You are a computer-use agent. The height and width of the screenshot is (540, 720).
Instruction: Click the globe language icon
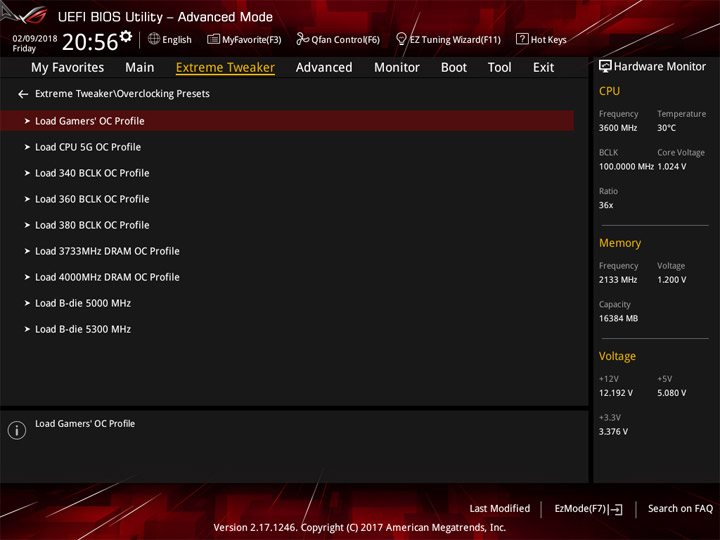154,39
